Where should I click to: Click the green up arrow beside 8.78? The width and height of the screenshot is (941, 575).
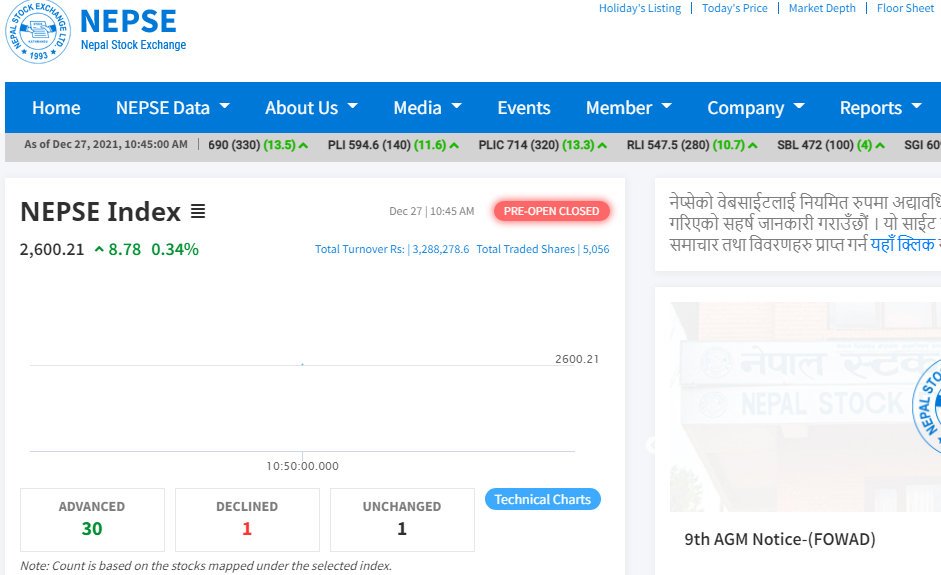[x=99, y=249]
